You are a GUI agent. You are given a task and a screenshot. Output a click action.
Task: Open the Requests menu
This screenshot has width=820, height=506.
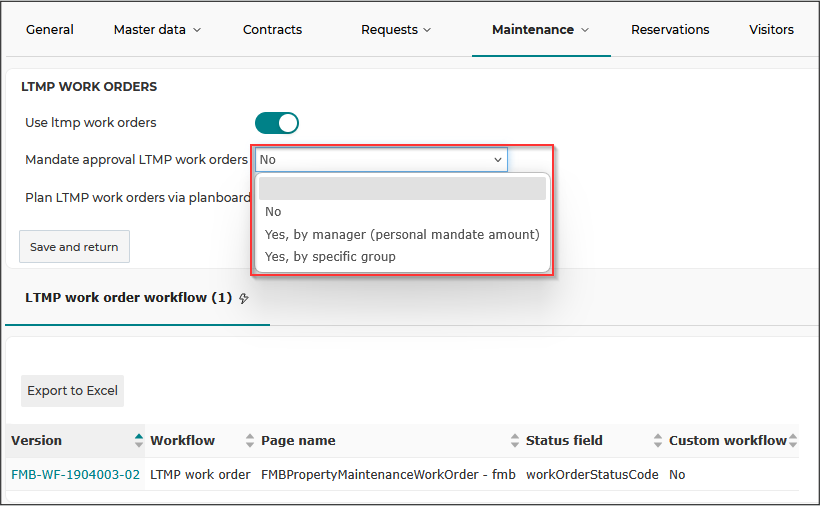coord(396,30)
